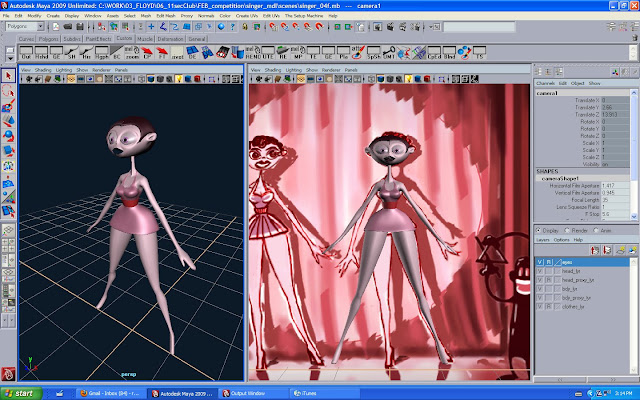640x400 pixels.
Task: Click the CP red arrow shelf button
Action: [x=147, y=53]
